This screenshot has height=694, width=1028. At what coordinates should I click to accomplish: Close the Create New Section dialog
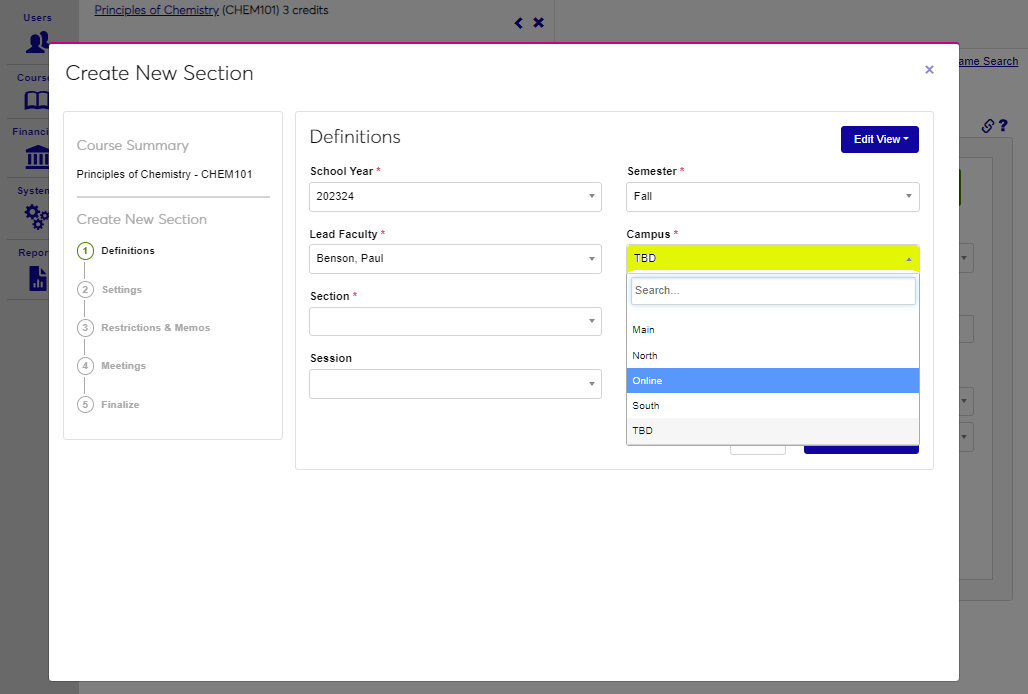[929, 70]
